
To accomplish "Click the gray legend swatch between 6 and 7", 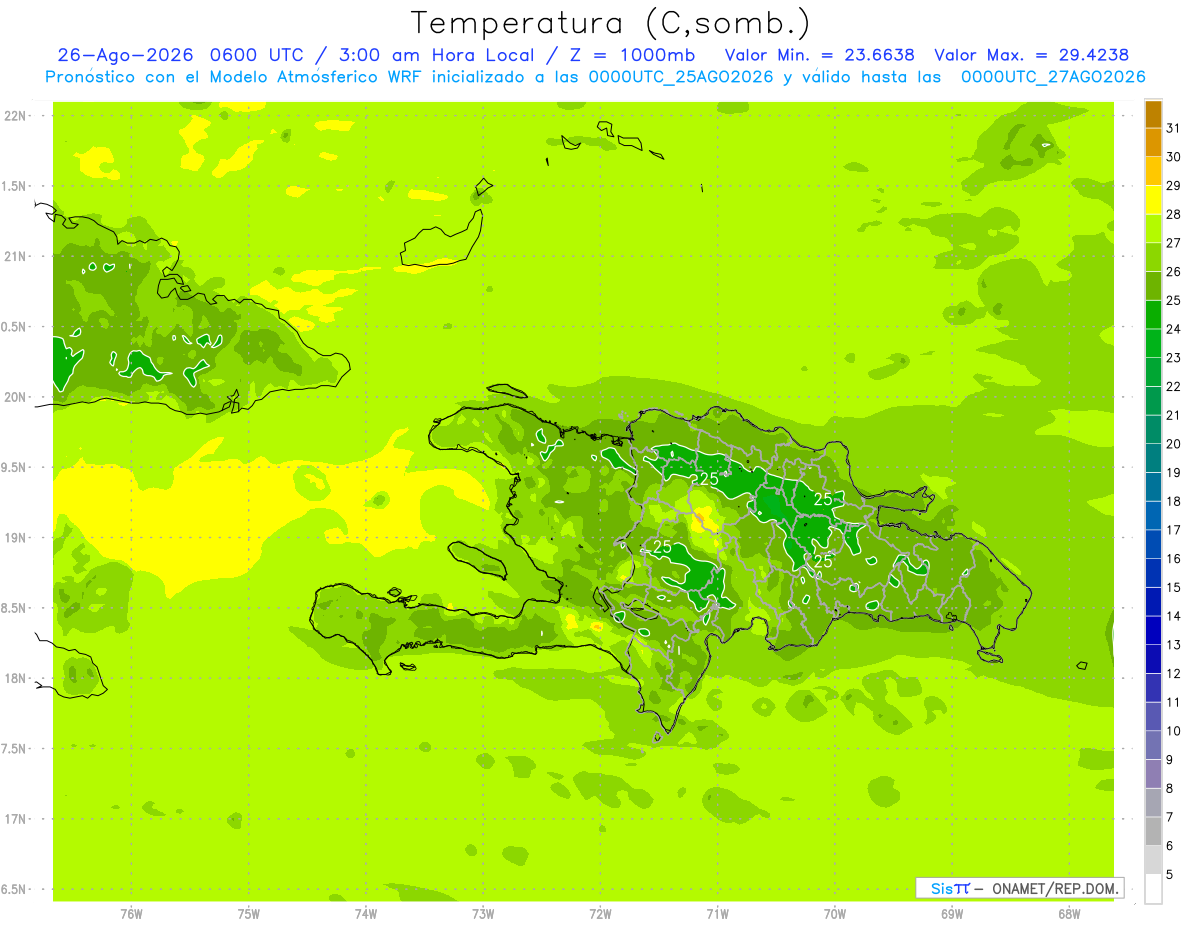I will tap(1153, 832).
